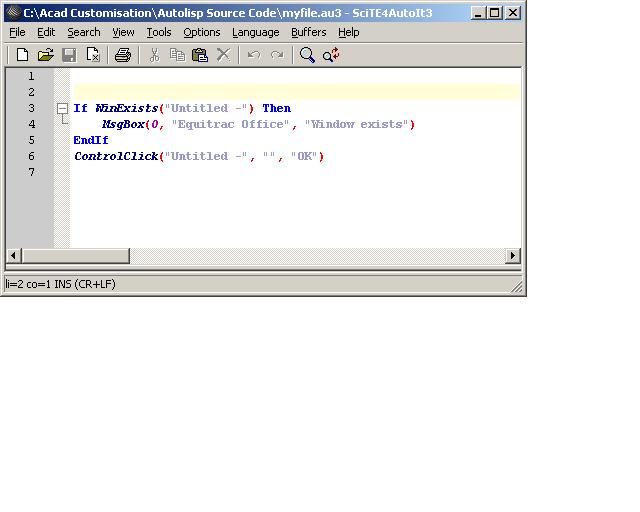This screenshot has width=640, height=512.
Task: Click line number 6 in margin
Action: click(31, 156)
